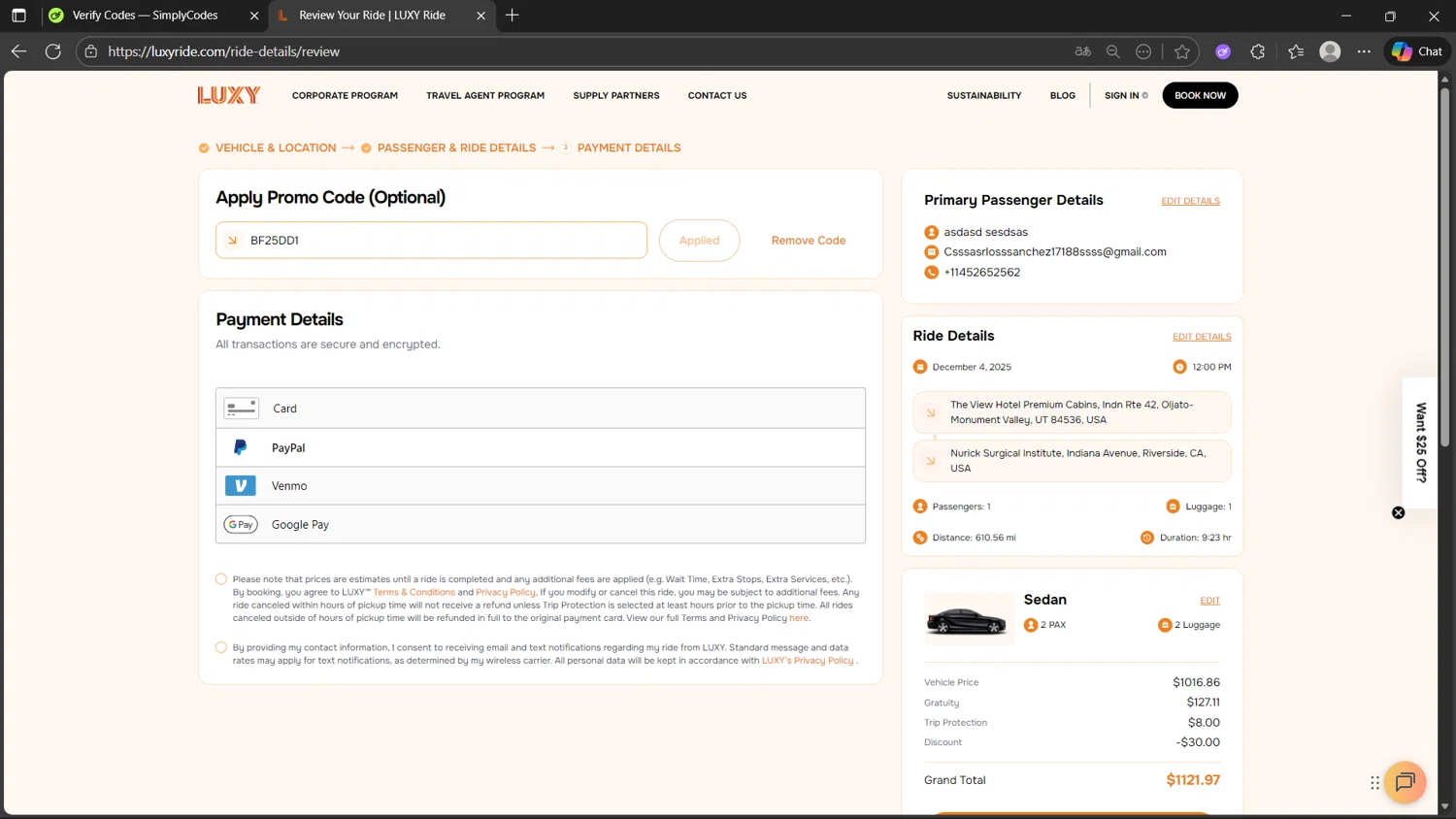
Task: Go to Vehicle & Location step
Action: [x=276, y=147]
